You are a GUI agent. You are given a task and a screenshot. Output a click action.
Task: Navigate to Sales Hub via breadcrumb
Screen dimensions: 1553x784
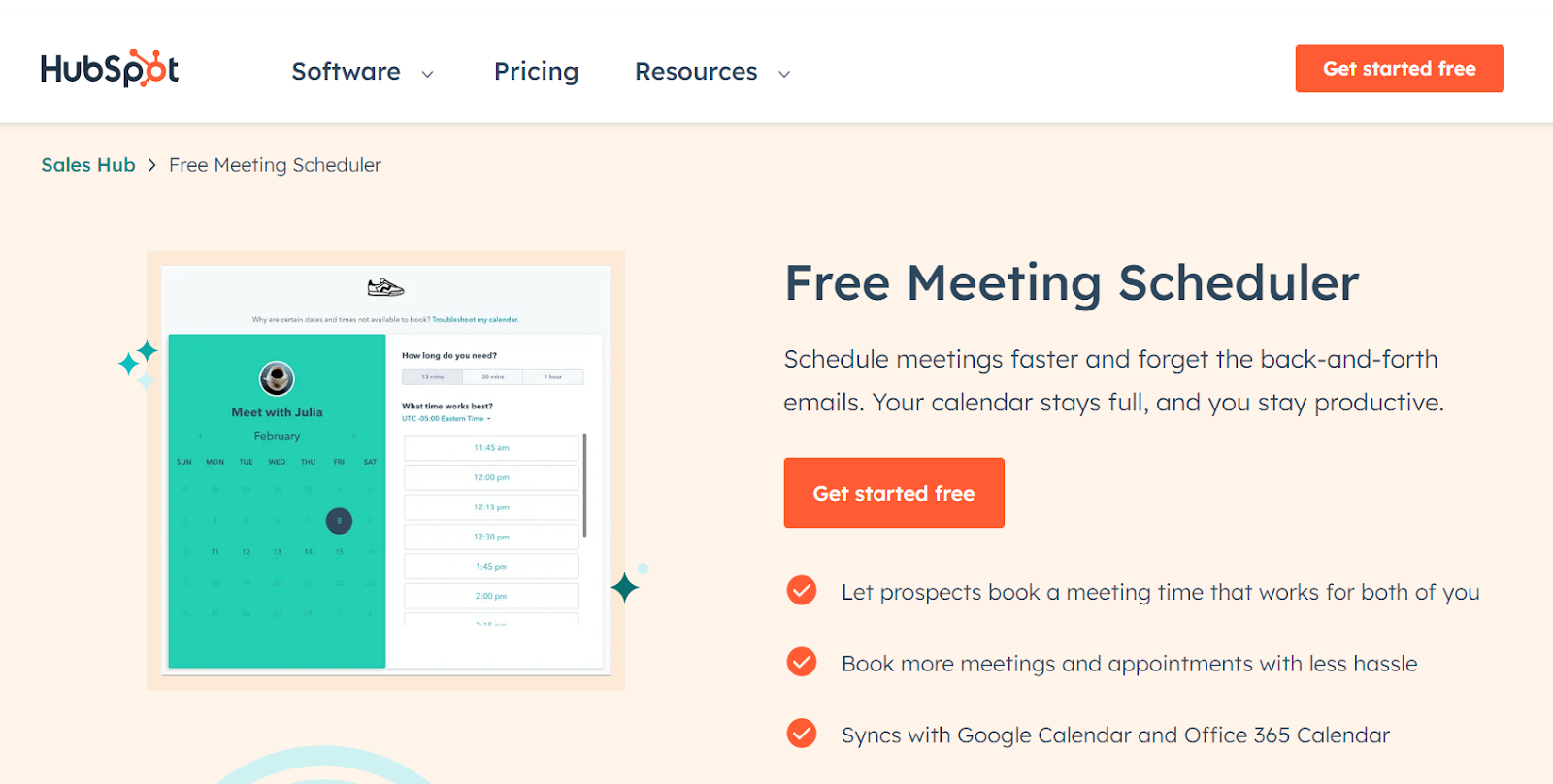click(x=87, y=165)
